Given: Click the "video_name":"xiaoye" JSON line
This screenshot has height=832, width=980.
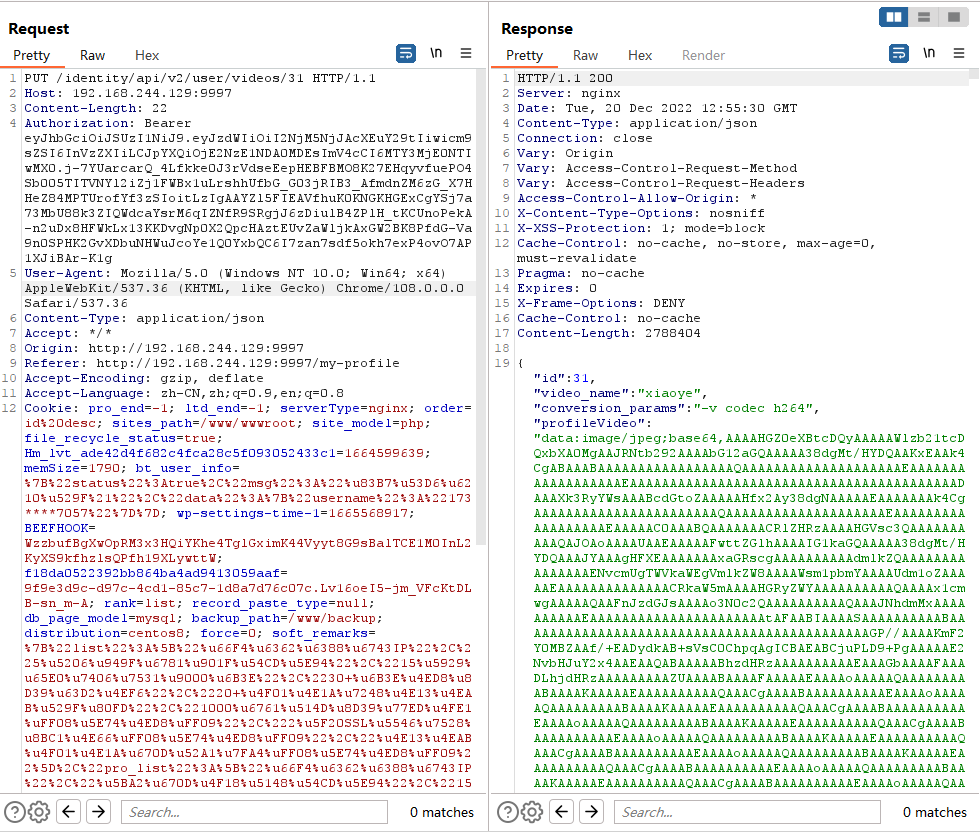Looking at the screenshot, I should [619, 393].
